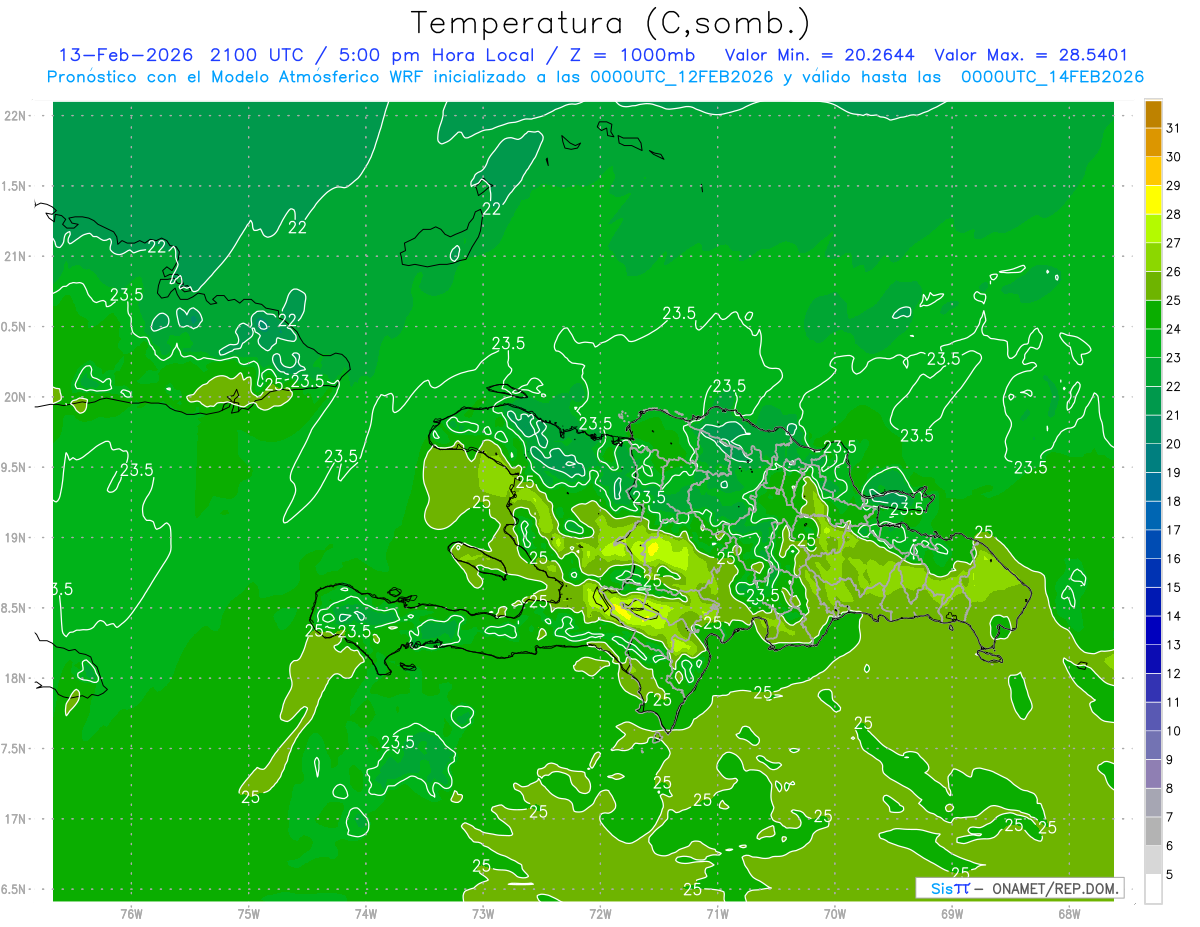The image size is (1200, 927).
Task: Click the 18N latitude label
Action: (x=16, y=678)
